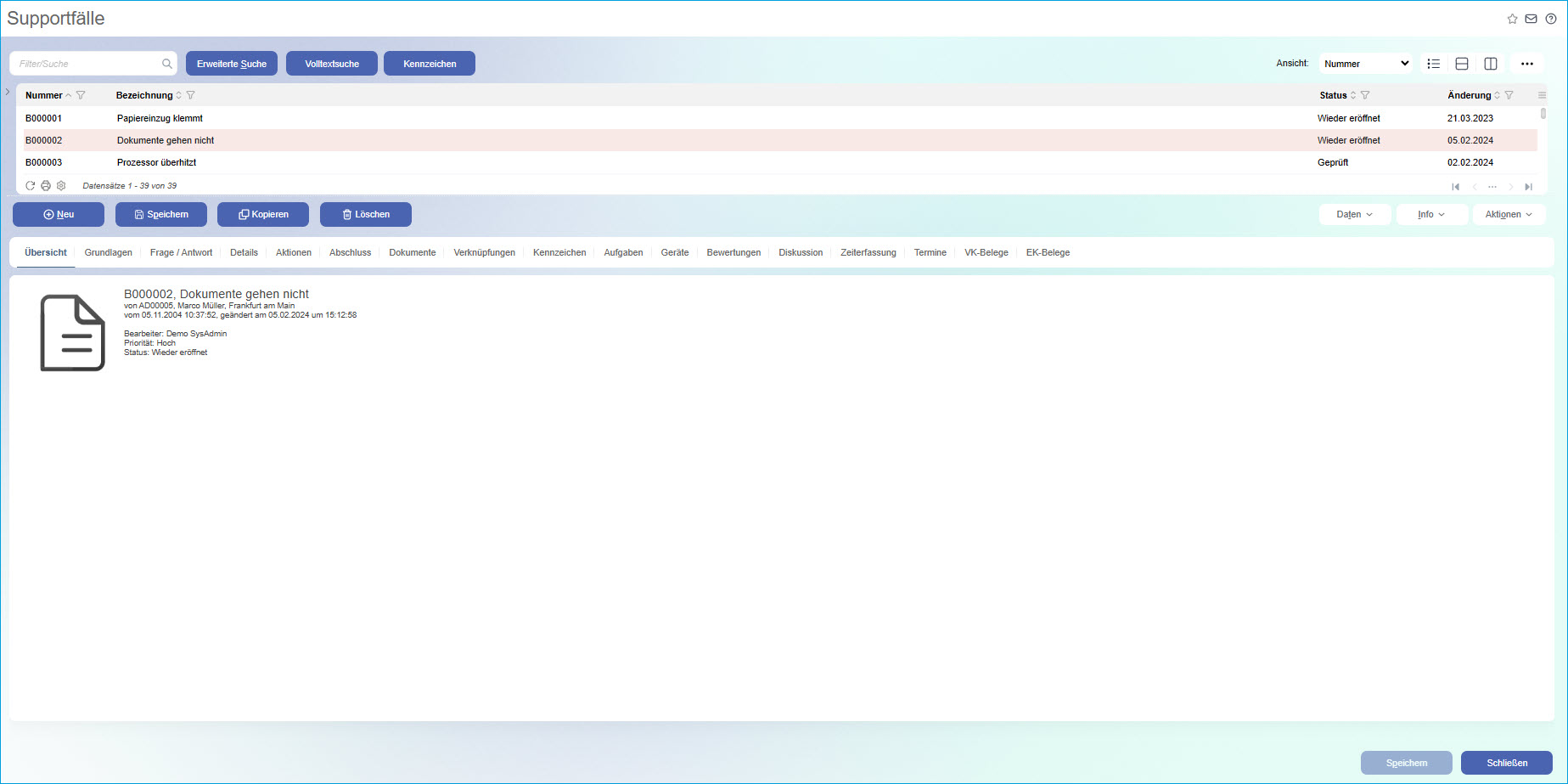The width and height of the screenshot is (1568, 784).
Task: Click the table's vertical scrollbar thumb
Action: (x=1543, y=113)
